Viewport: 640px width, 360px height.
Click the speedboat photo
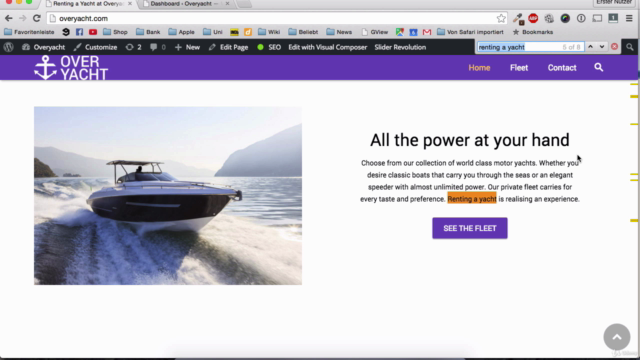(168, 196)
